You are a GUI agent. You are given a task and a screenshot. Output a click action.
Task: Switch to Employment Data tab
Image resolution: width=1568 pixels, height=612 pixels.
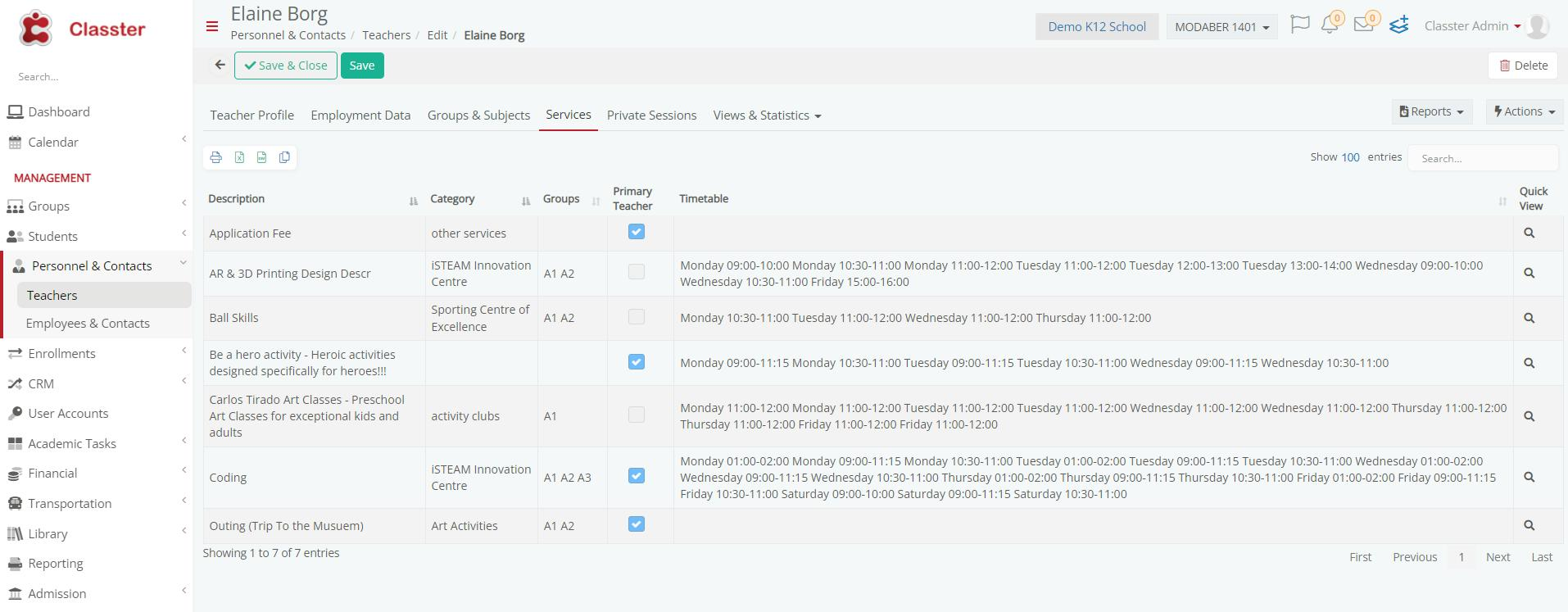point(360,116)
